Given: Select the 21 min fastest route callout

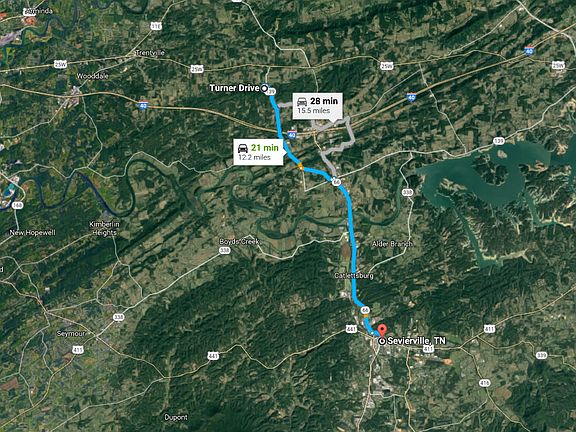Looking at the screenshot, I should 259,152.
